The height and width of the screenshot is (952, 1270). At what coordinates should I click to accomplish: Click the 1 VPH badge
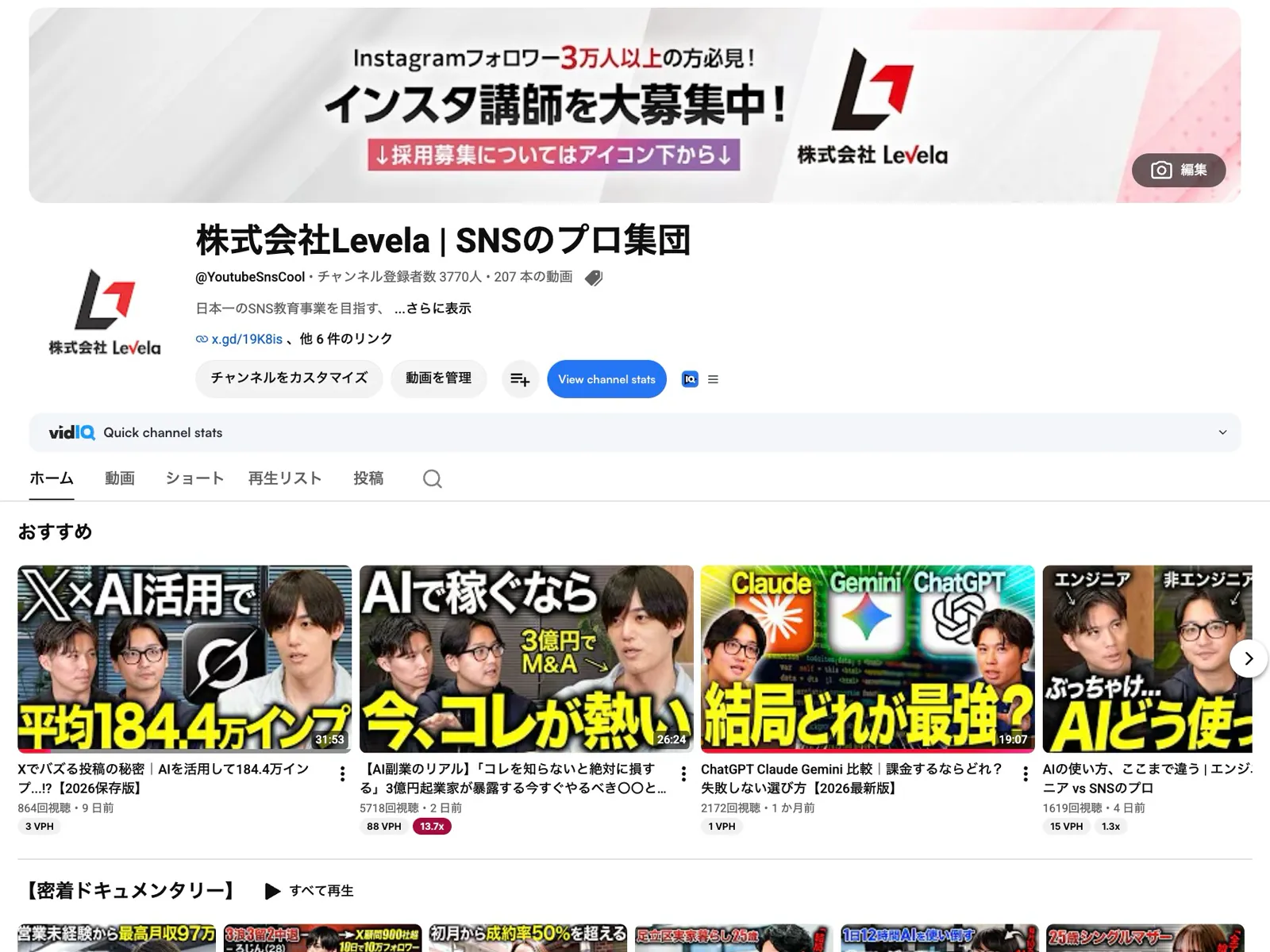click(722, 827)
